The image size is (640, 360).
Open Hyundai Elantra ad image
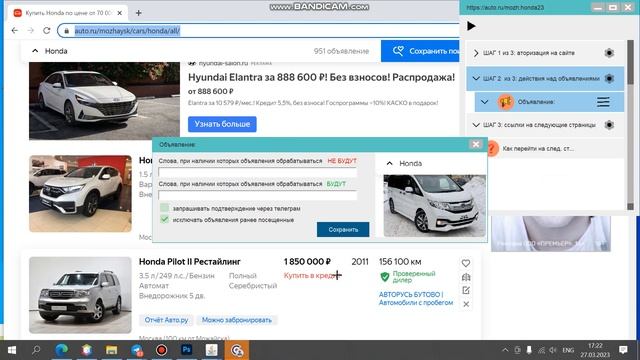(x=104, y=101)
